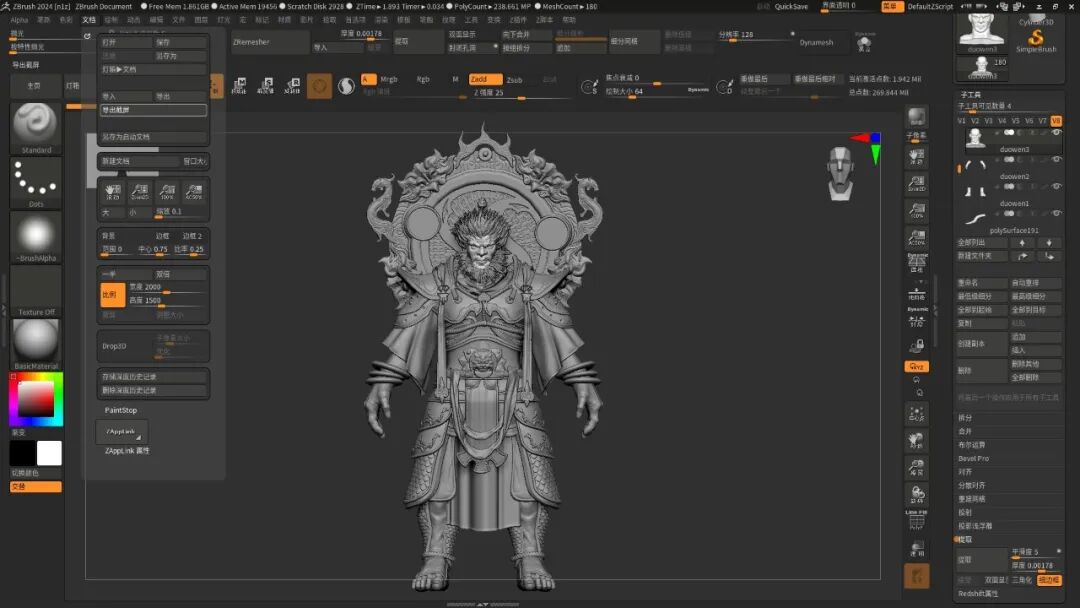Open the BasicMaterial material picker
Screen dimensions: 1080x608
[35, 339]
